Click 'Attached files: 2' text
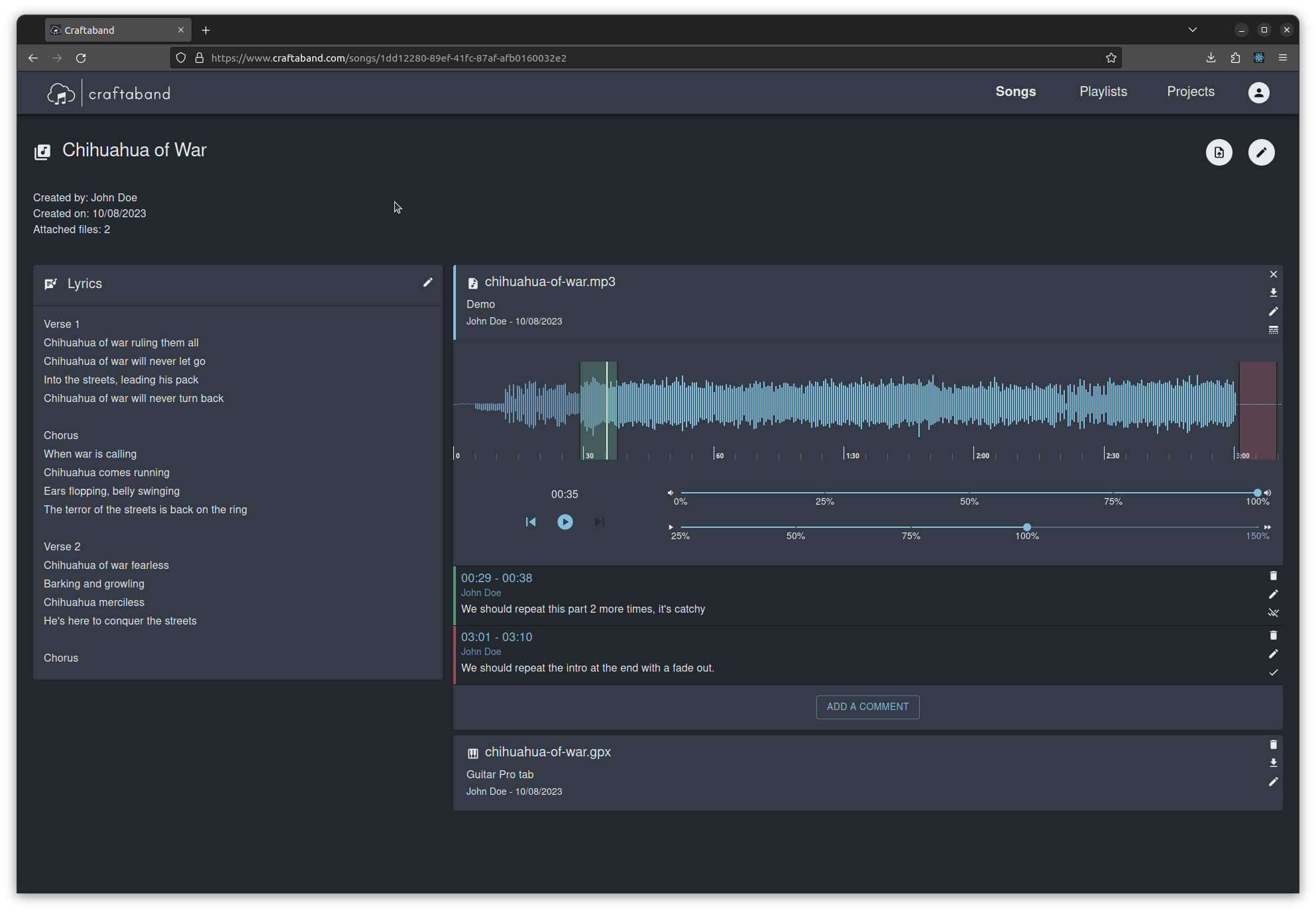1316x912 pixels. tap(72, 230)
